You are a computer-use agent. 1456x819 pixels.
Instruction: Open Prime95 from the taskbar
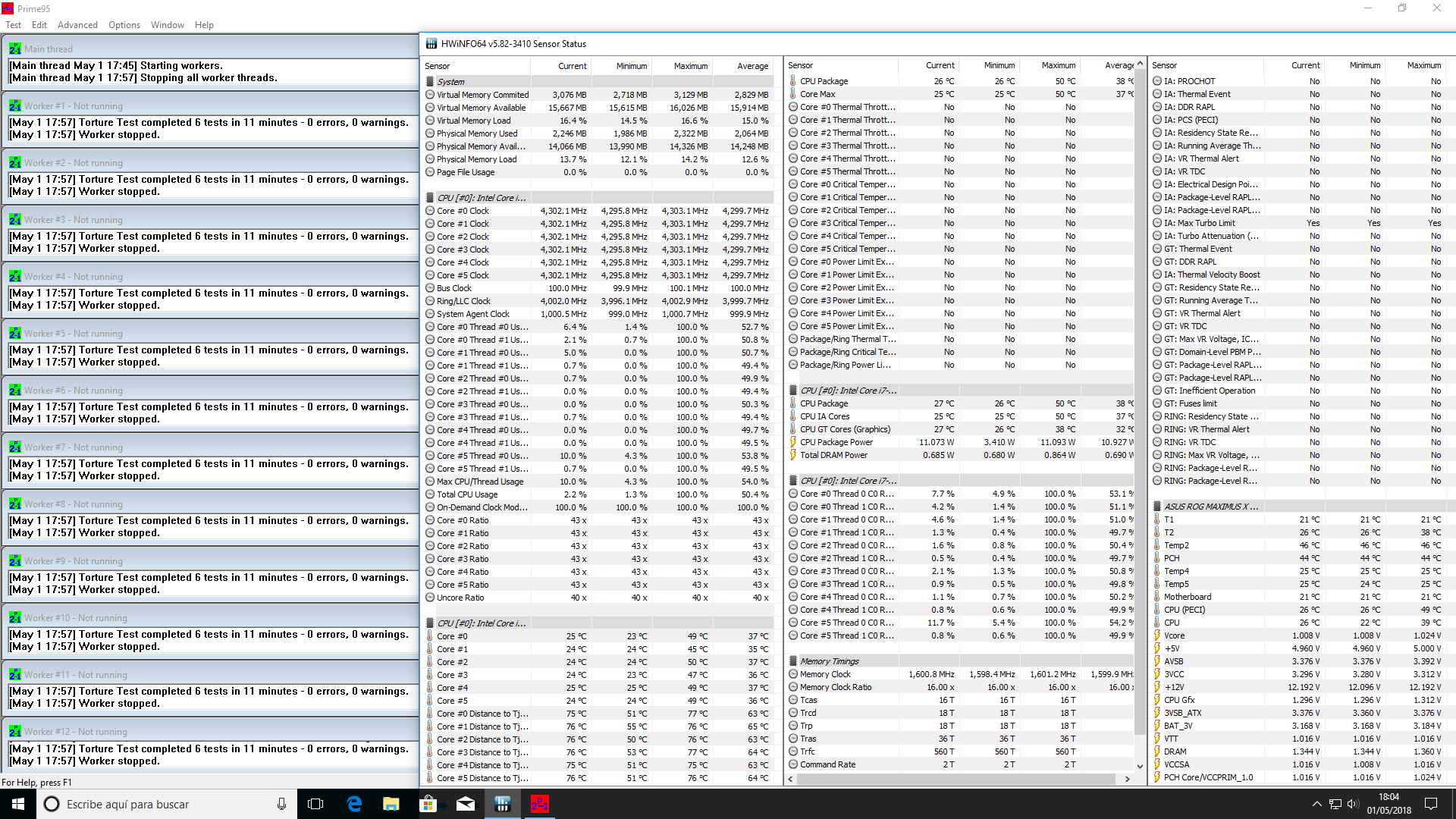point(539,804)
